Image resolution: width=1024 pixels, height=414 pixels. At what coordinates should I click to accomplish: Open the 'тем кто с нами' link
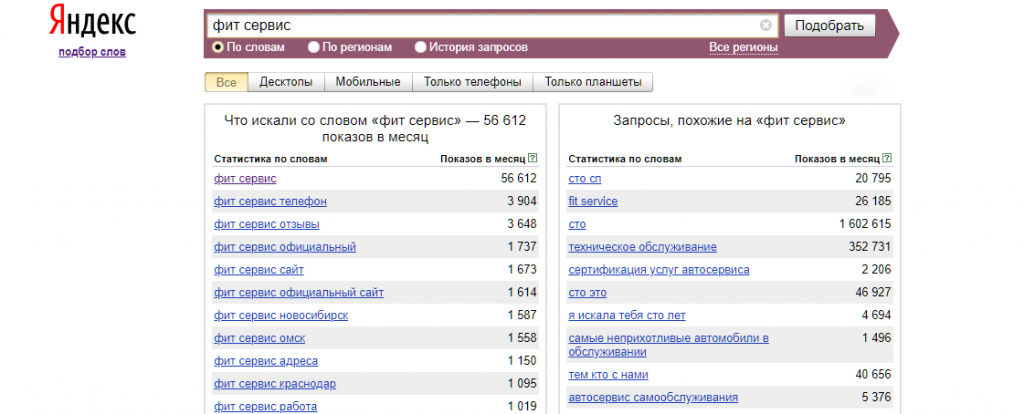click(609, 375)
